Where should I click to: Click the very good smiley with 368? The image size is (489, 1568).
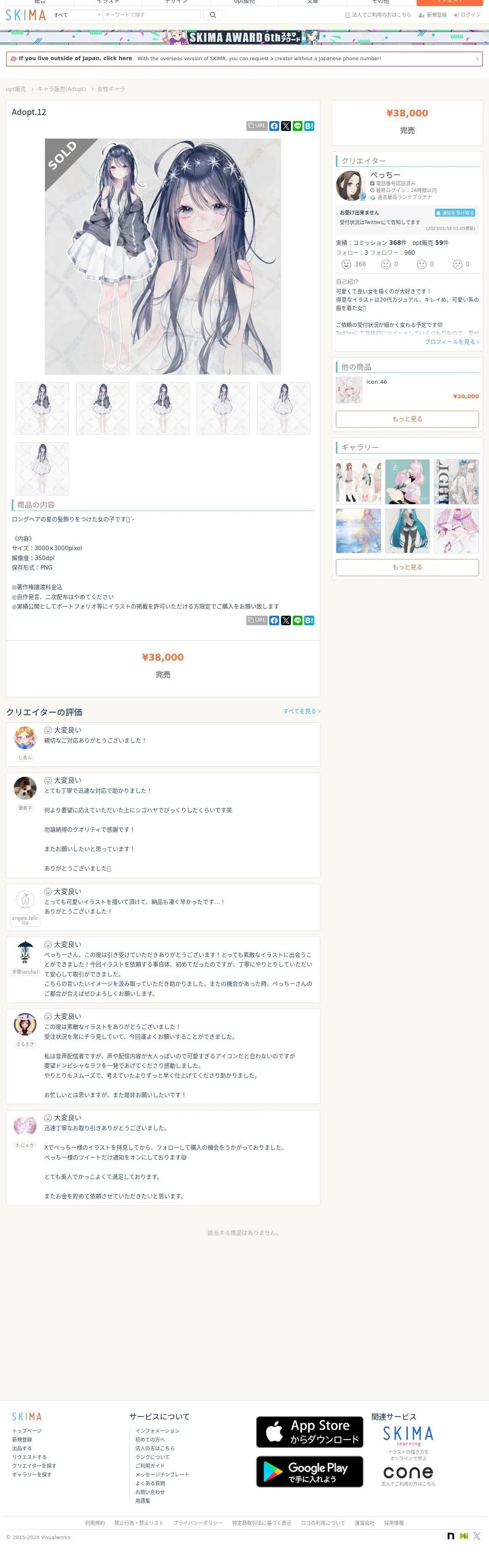[x=347, y=264]
